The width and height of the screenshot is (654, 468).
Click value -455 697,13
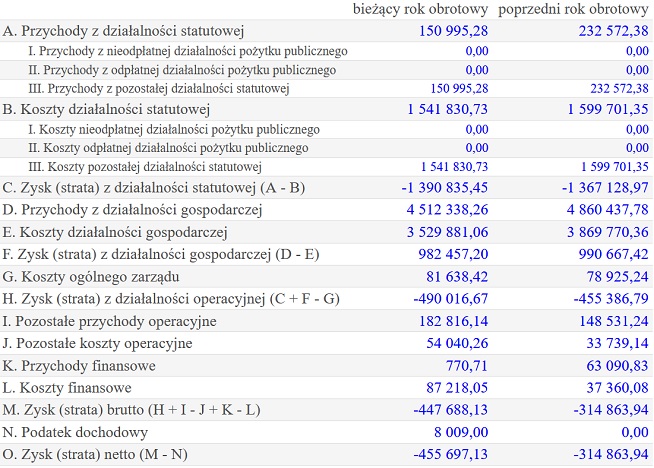[450, 455]
